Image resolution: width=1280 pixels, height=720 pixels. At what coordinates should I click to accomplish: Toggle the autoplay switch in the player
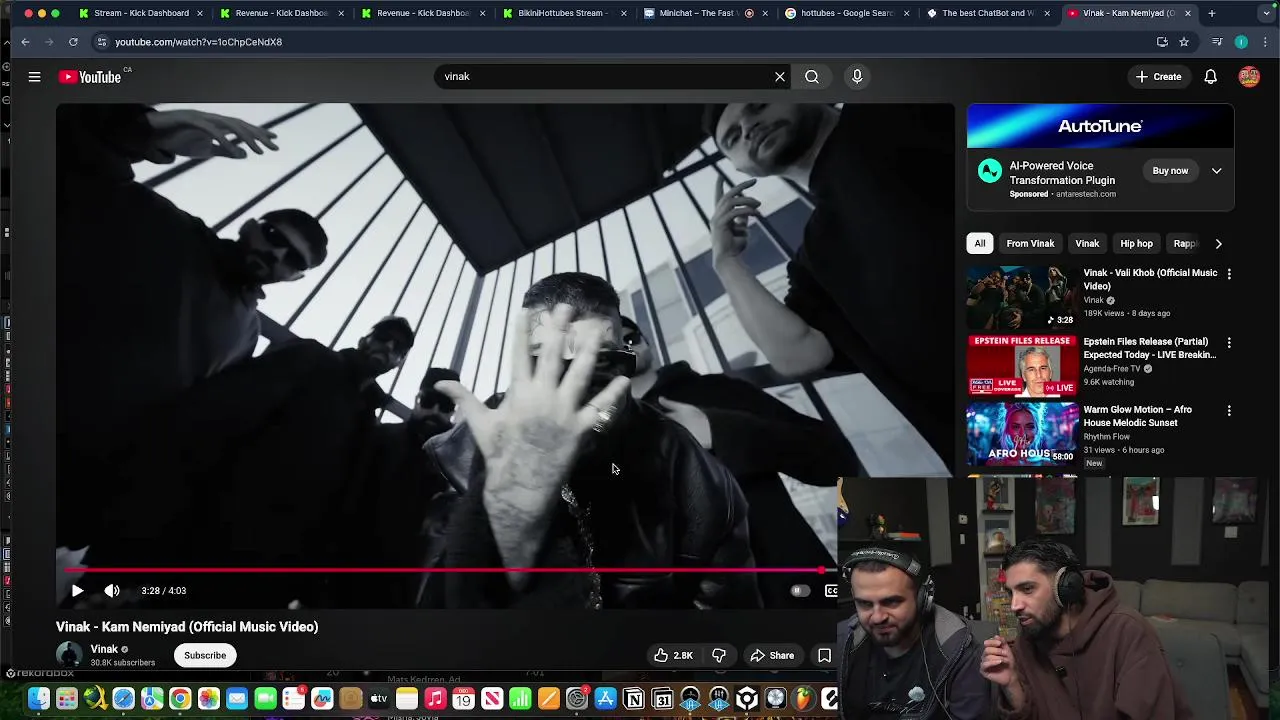(x=798, y=591)
